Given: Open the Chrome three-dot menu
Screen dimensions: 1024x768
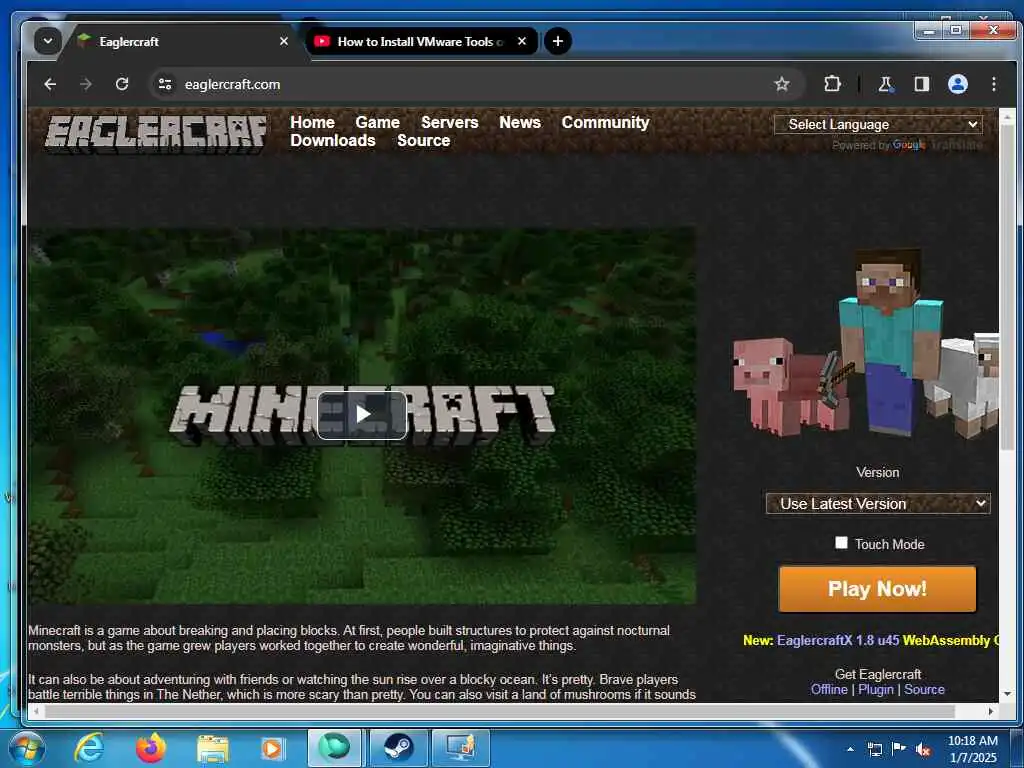Looking at the screenshot, I should [993, 84].
